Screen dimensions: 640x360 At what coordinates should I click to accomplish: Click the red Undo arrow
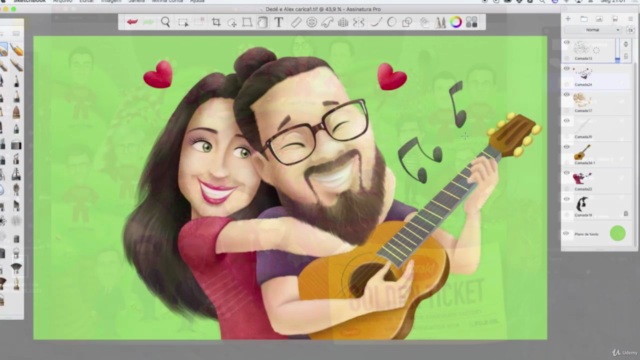point(132,22)
